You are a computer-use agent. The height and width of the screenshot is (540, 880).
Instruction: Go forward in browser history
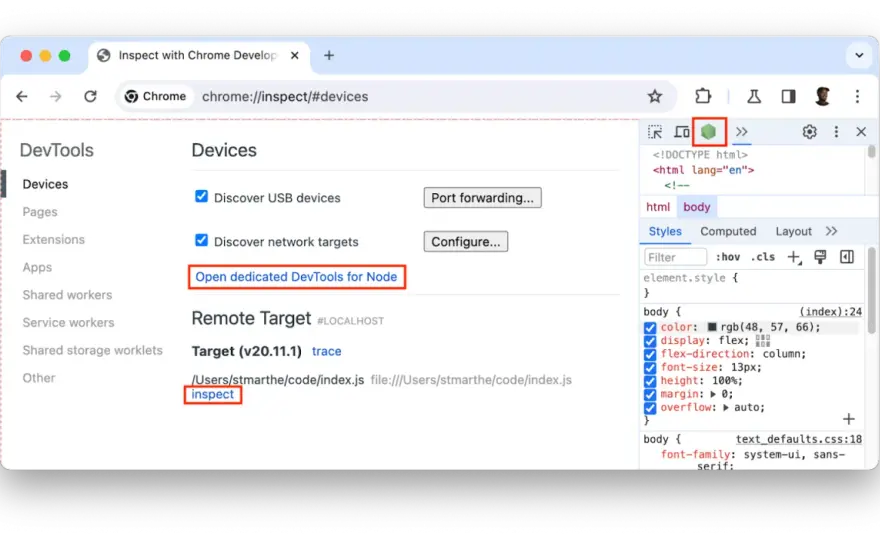(x=56, y=97)
